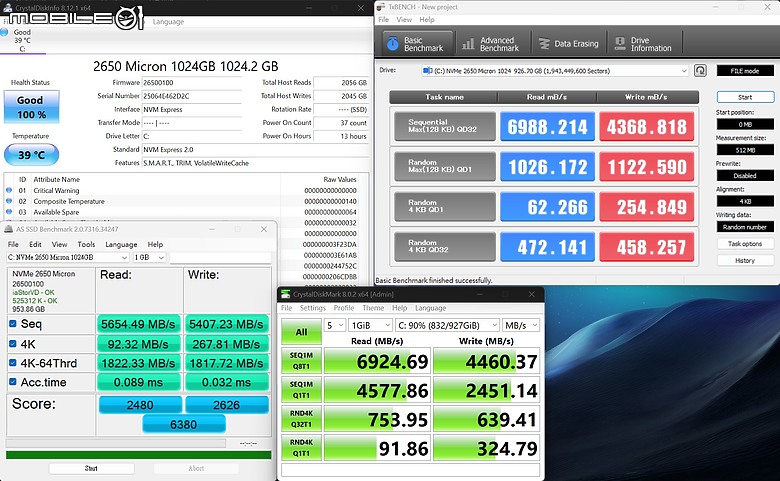This screenshot has width=780, height=481.
Task: Click the TxBENCH refresh drive icon
Action: point(700,71)
